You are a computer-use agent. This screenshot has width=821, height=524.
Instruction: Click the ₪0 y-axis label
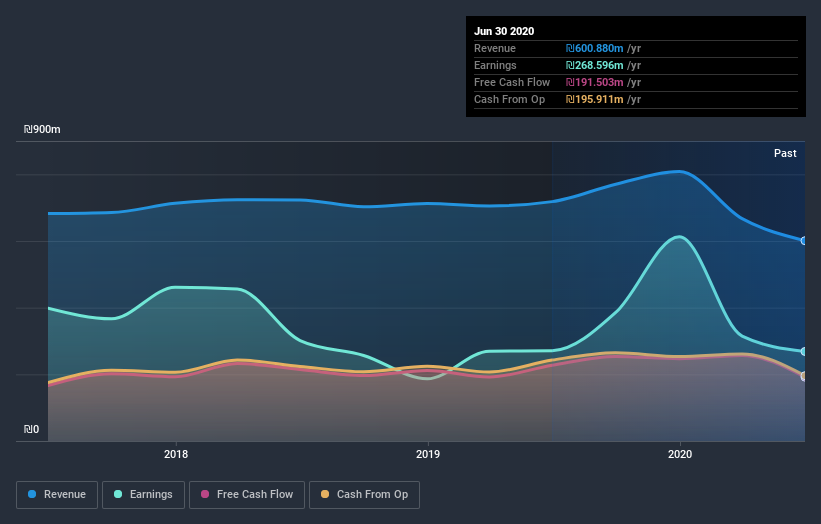(x=31, y=429)
